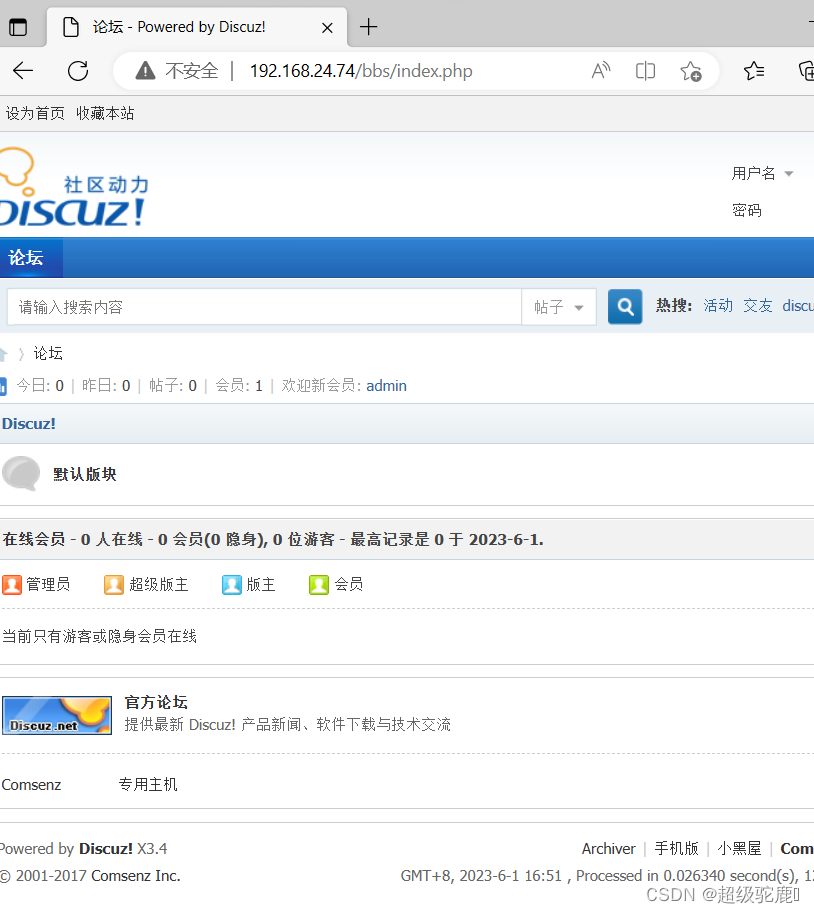Click 当前只有游客或隐身会员在线 text

[x=100, y=636]
